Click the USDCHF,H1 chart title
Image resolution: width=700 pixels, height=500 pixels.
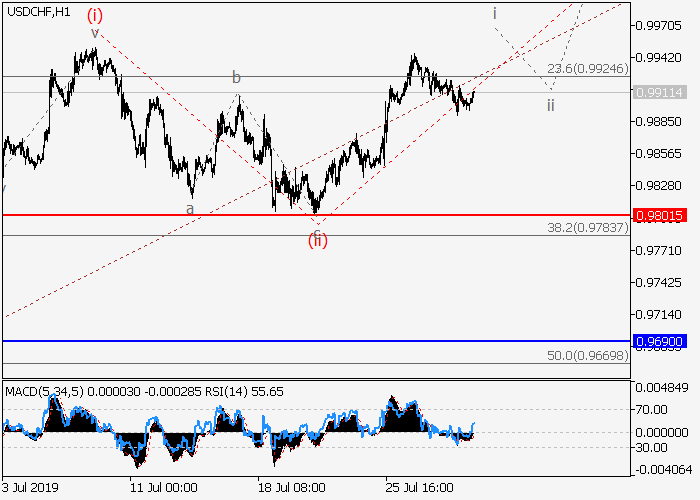click(x=37, y=9)
